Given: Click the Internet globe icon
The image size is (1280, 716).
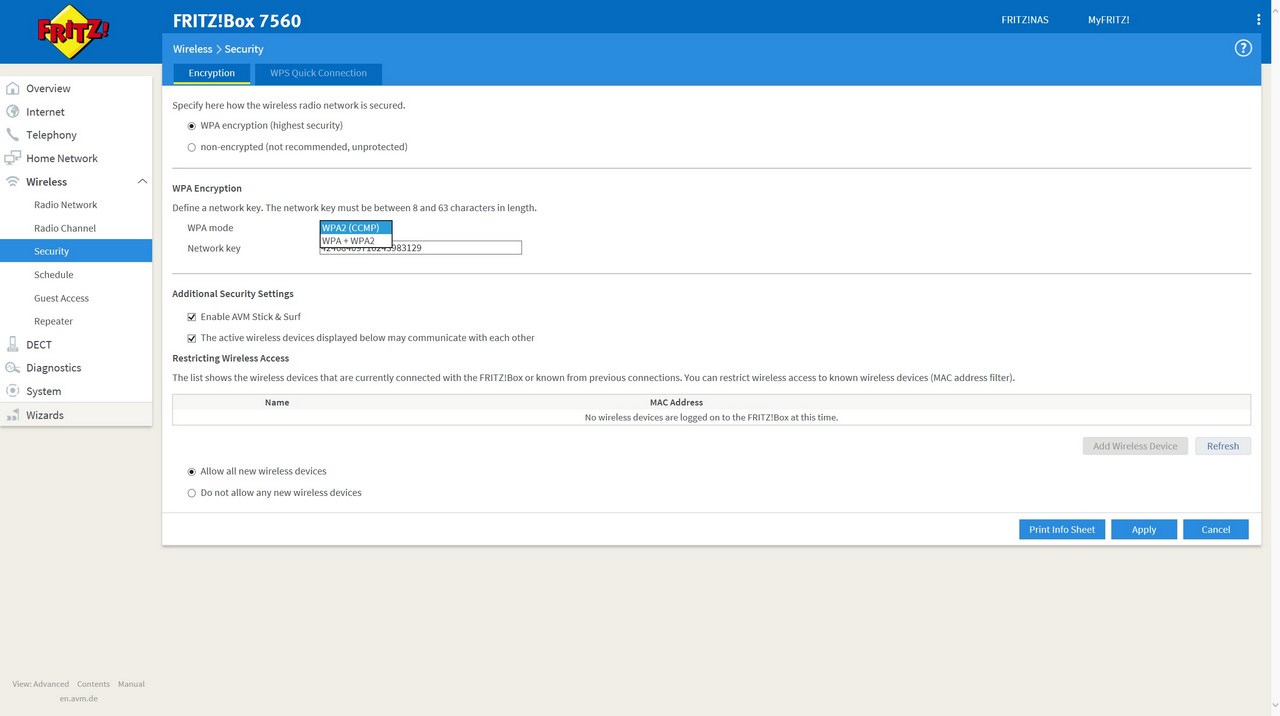Looking at the screenshot, I should [x=13, y=112].
